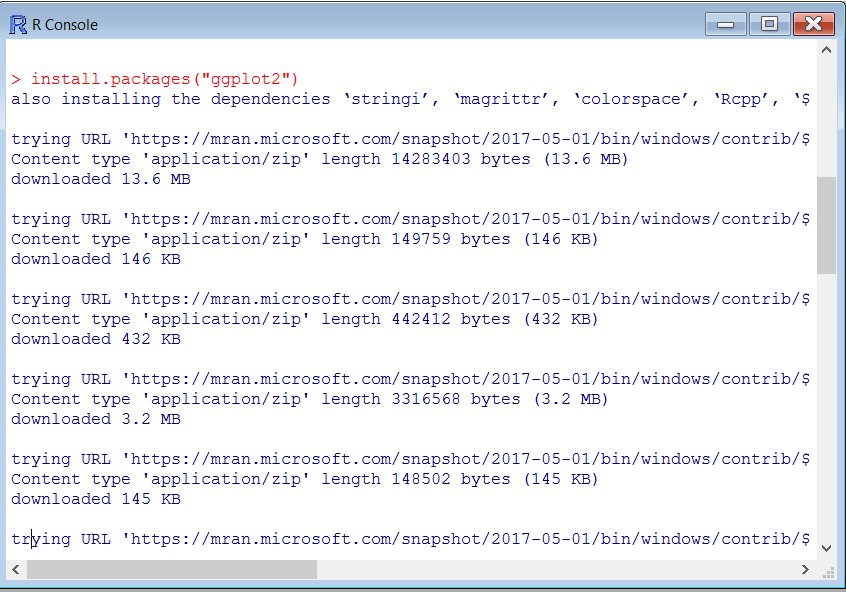Image resolution: width=846 pixels, height=592 pixels.
Task: Click the horizontal scrollbar left arrow
Action: click(16, 569)
